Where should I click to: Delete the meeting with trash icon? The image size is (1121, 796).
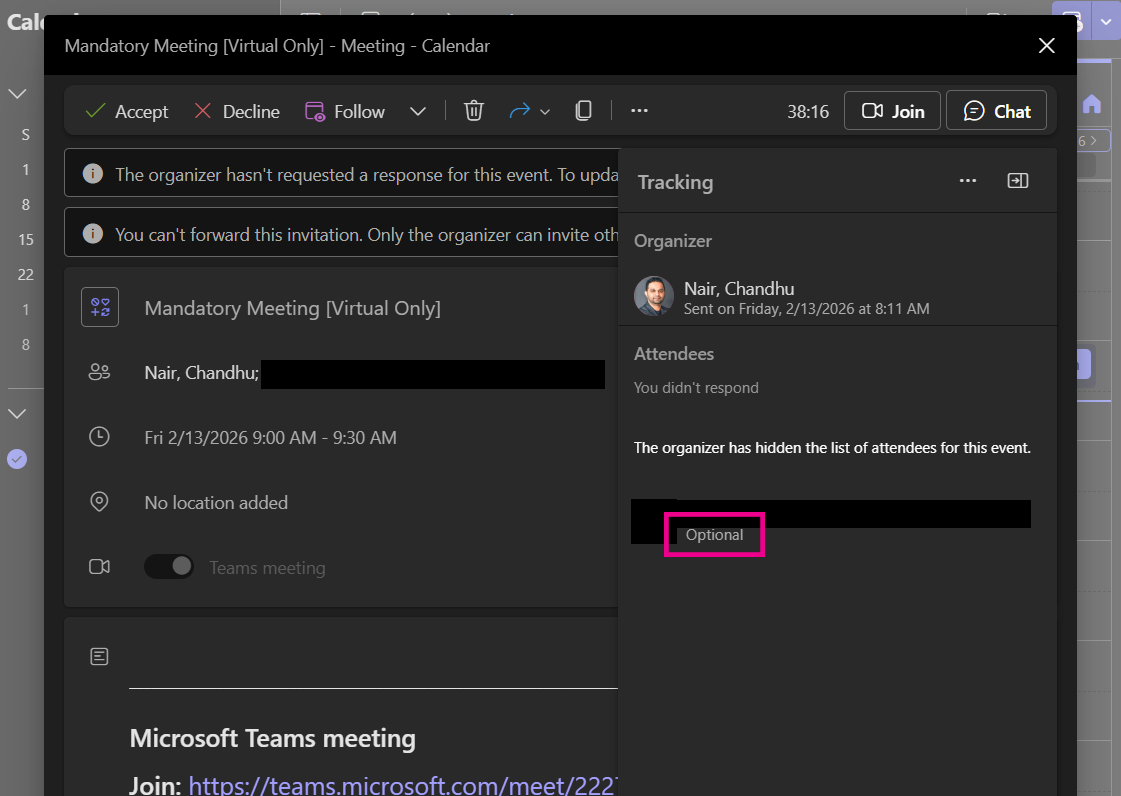tap(474, 111)
